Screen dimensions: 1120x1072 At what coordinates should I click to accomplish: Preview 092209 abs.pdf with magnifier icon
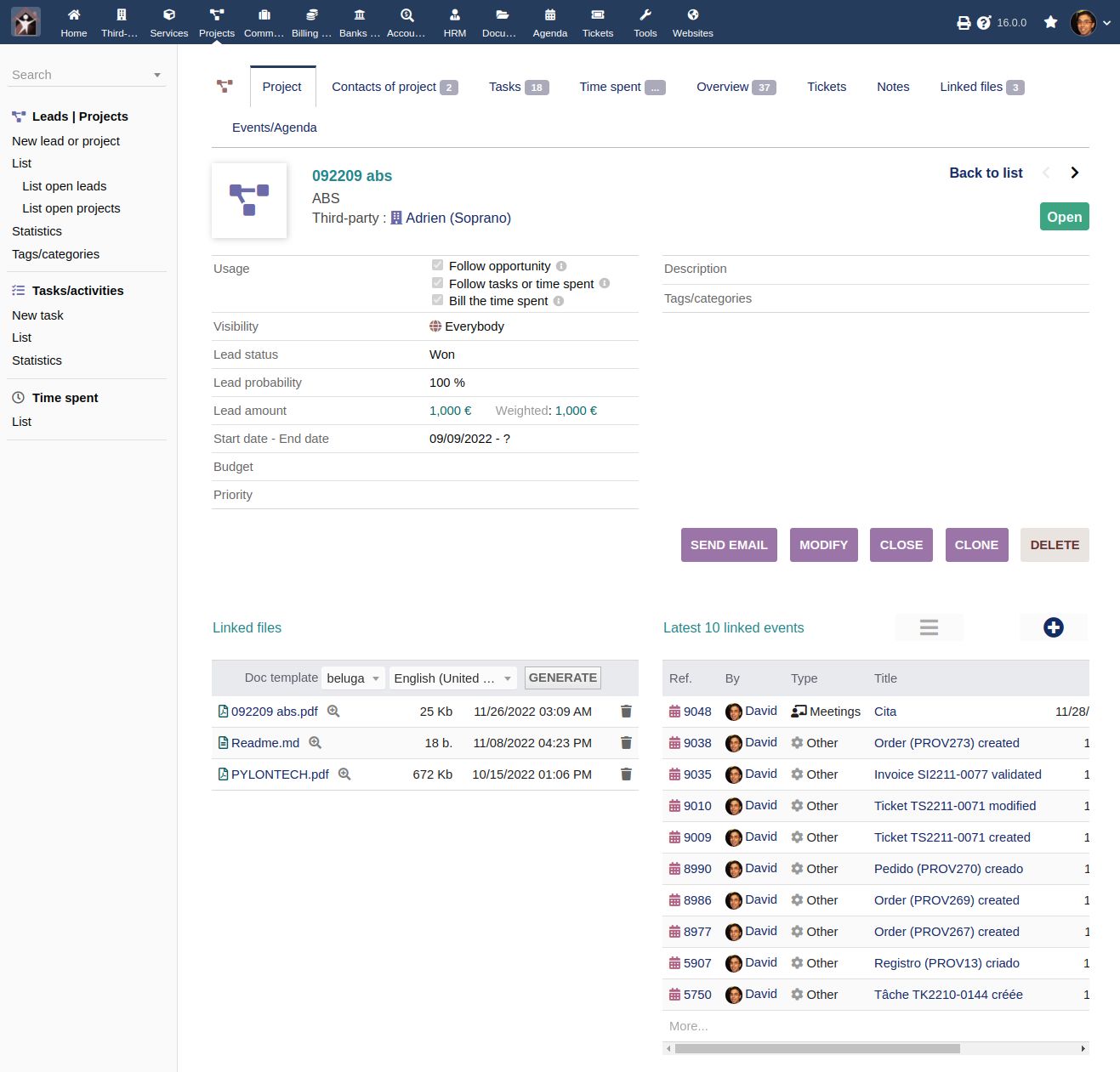tap(333, 712)
